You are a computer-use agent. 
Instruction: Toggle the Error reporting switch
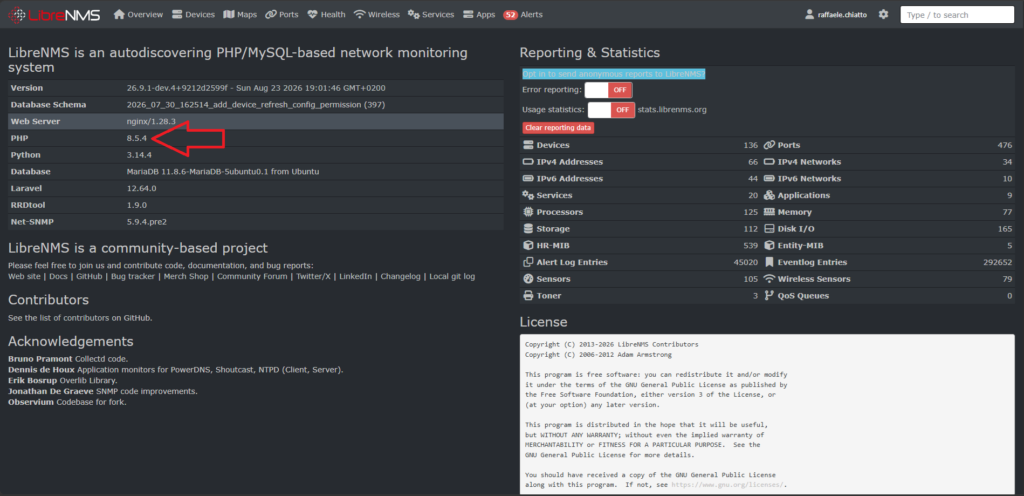609,89
